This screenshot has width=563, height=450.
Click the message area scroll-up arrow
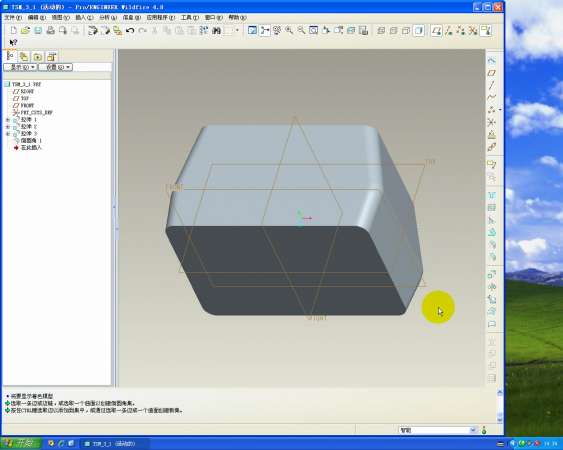pos(500,393)
